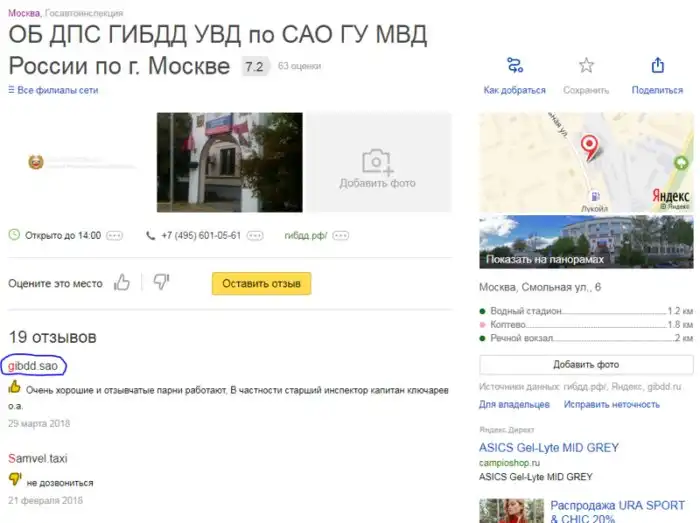Click the green clock opening hours icon
Image resolution: width=700 pixels, height=523 pixels.
[14, 234]
